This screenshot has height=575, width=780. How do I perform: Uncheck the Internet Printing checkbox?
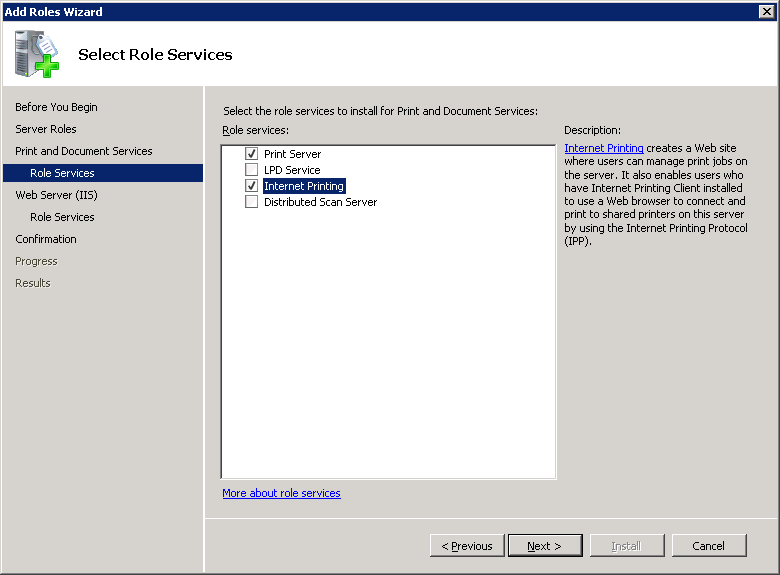click(252, 186)
